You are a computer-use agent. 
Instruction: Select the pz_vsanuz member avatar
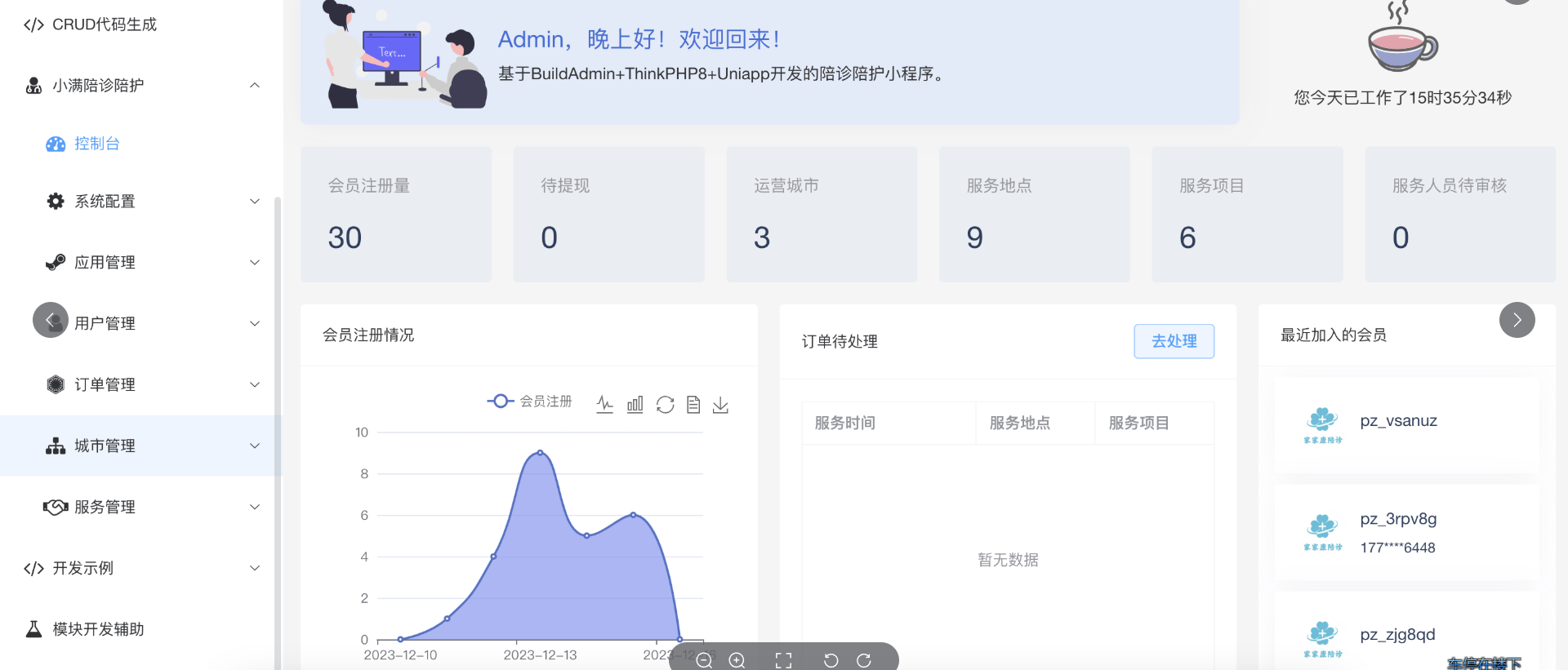tap(1322, 423)
